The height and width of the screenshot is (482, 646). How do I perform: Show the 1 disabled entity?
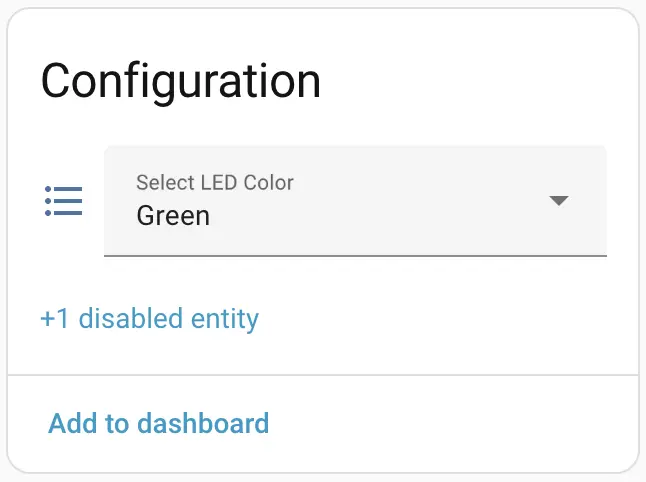(x=149, y=319)
